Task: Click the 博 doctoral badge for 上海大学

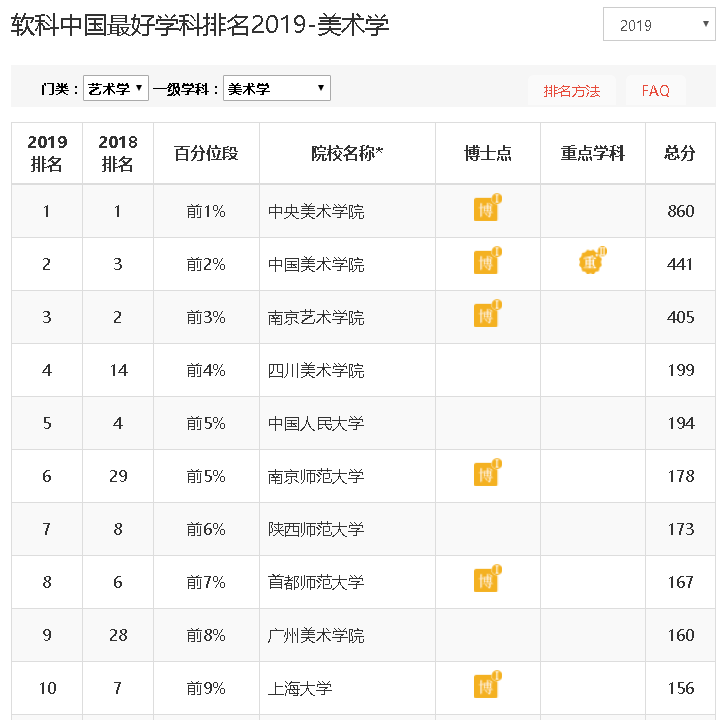Action: coord(487,685)
